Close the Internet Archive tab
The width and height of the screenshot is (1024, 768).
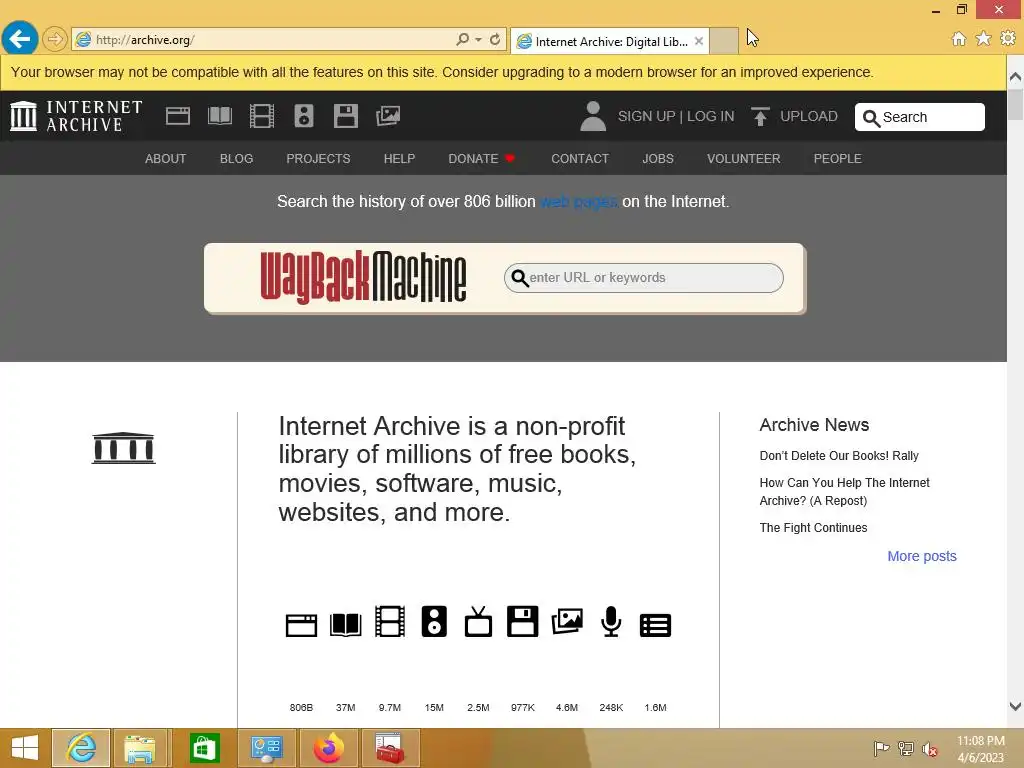pyautogui.click(x=698, y=41)
